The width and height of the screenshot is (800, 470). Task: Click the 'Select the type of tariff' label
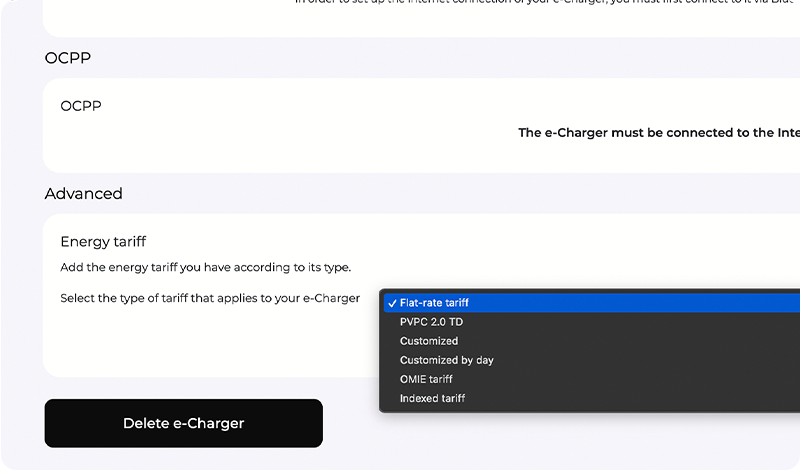210,298
